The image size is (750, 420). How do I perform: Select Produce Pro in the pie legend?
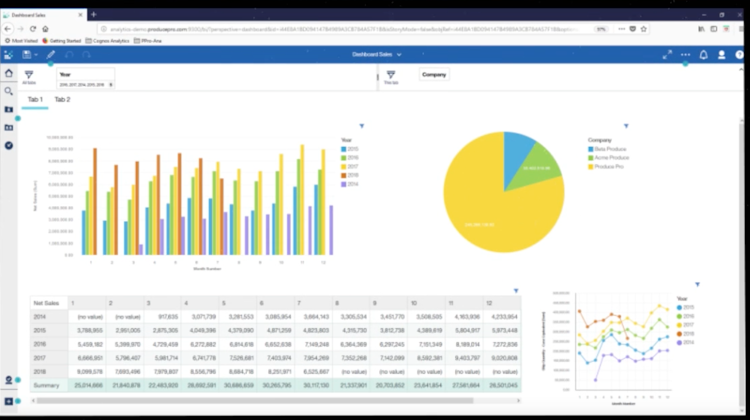tap(606, 166)
